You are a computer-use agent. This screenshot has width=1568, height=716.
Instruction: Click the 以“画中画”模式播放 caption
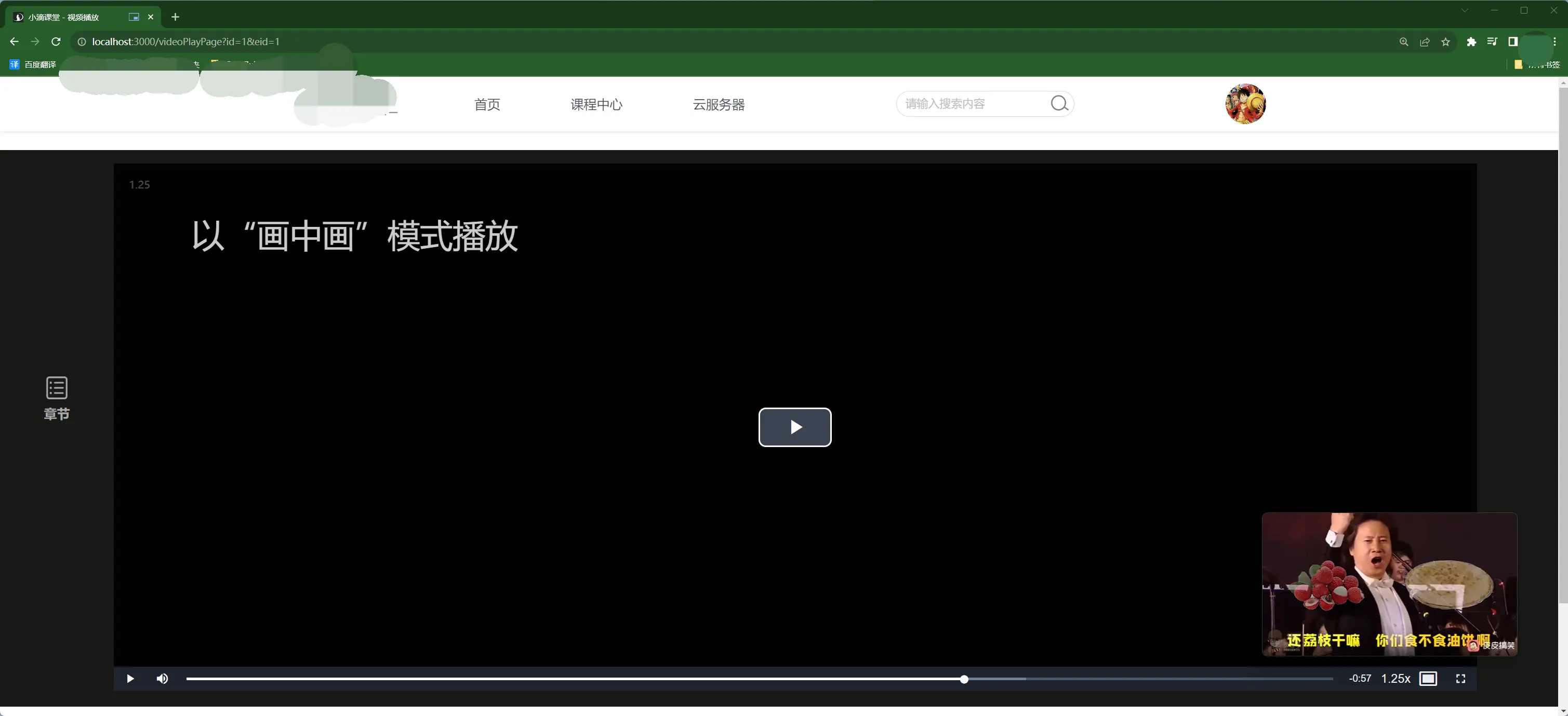point(355,236)
